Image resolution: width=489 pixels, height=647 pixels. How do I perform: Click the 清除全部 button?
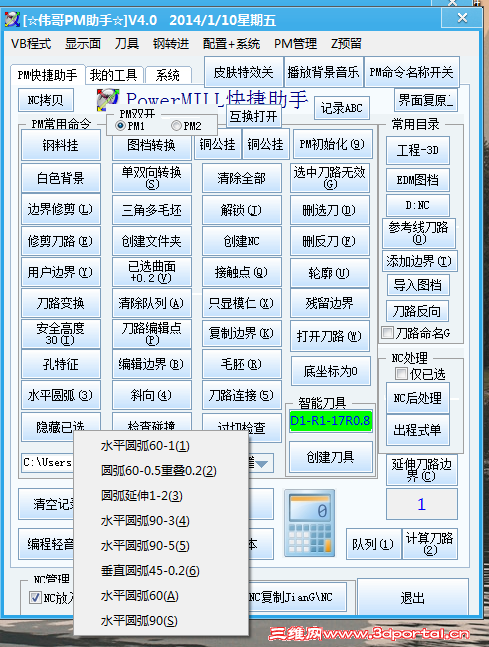(x=242, y=178)
